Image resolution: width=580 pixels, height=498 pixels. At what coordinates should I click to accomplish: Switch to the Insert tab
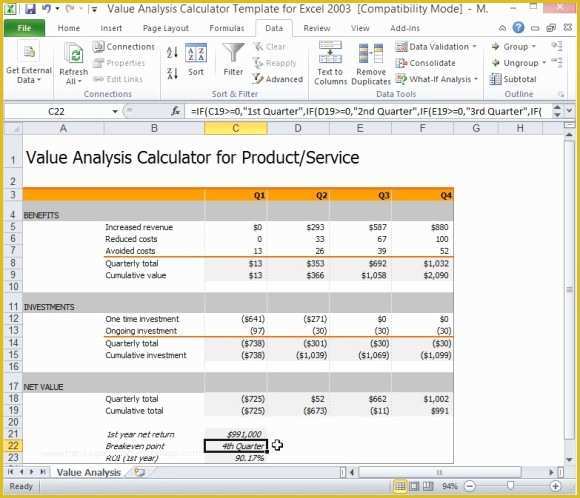(111, 28)
